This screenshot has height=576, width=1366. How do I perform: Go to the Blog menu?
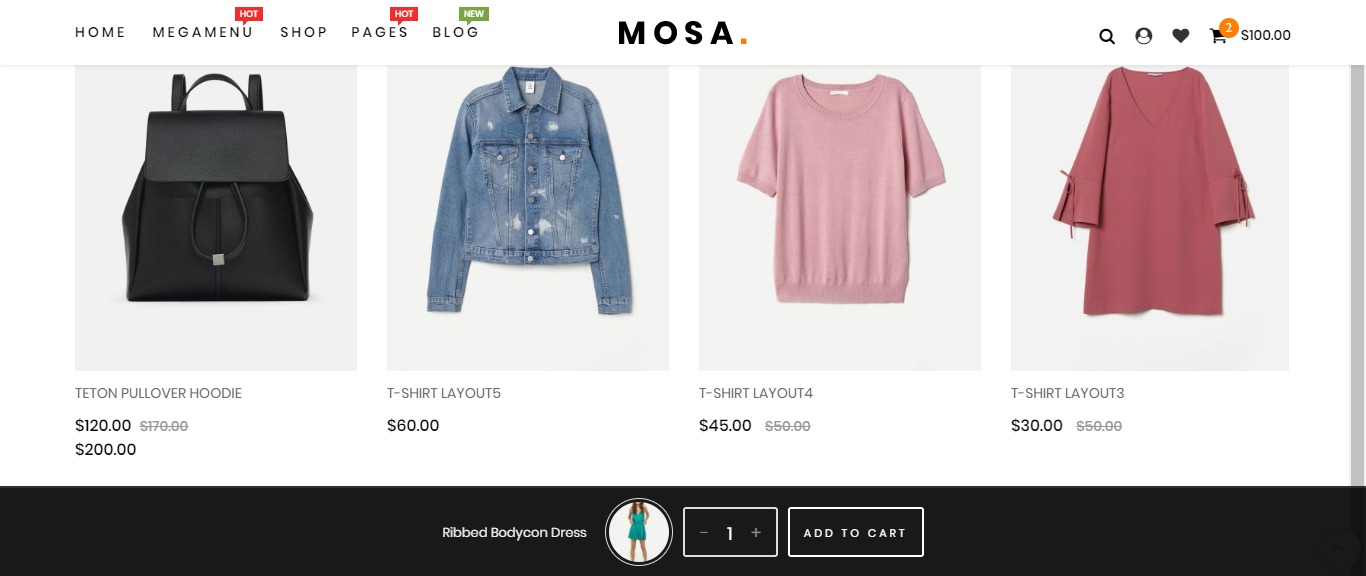[456, 32]
